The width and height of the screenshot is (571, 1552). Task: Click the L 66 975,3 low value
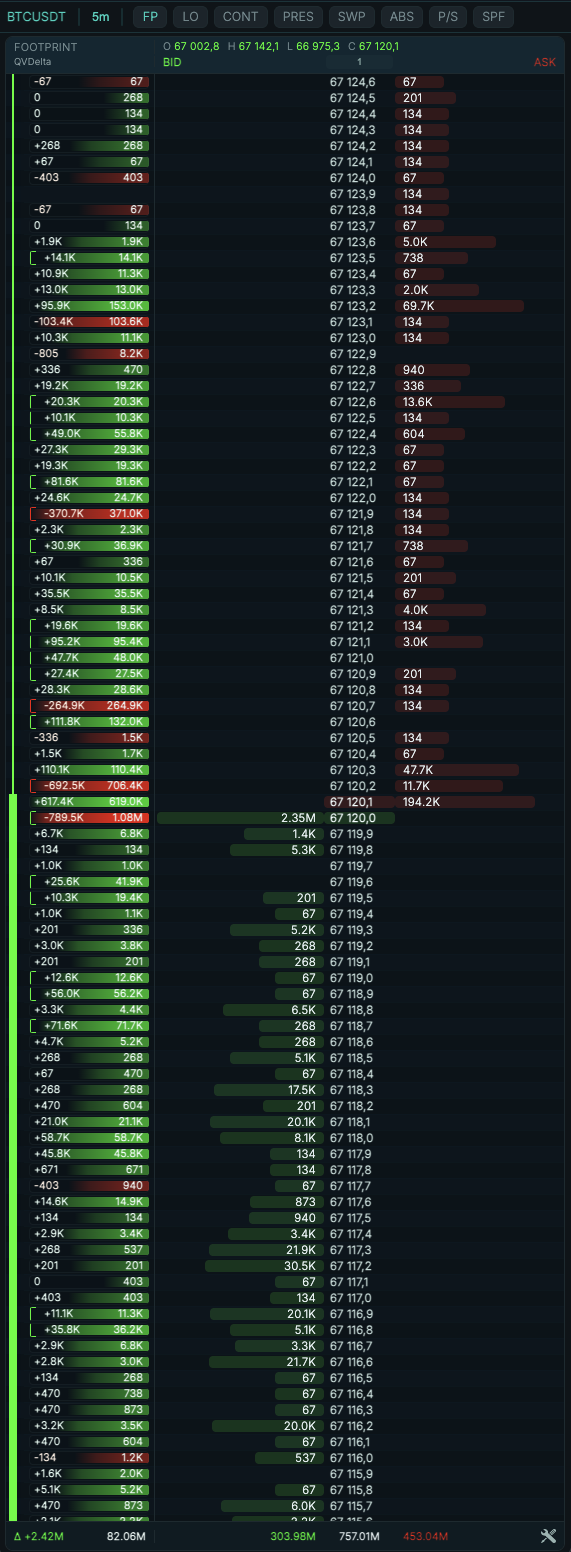click(x=313, y=47)
